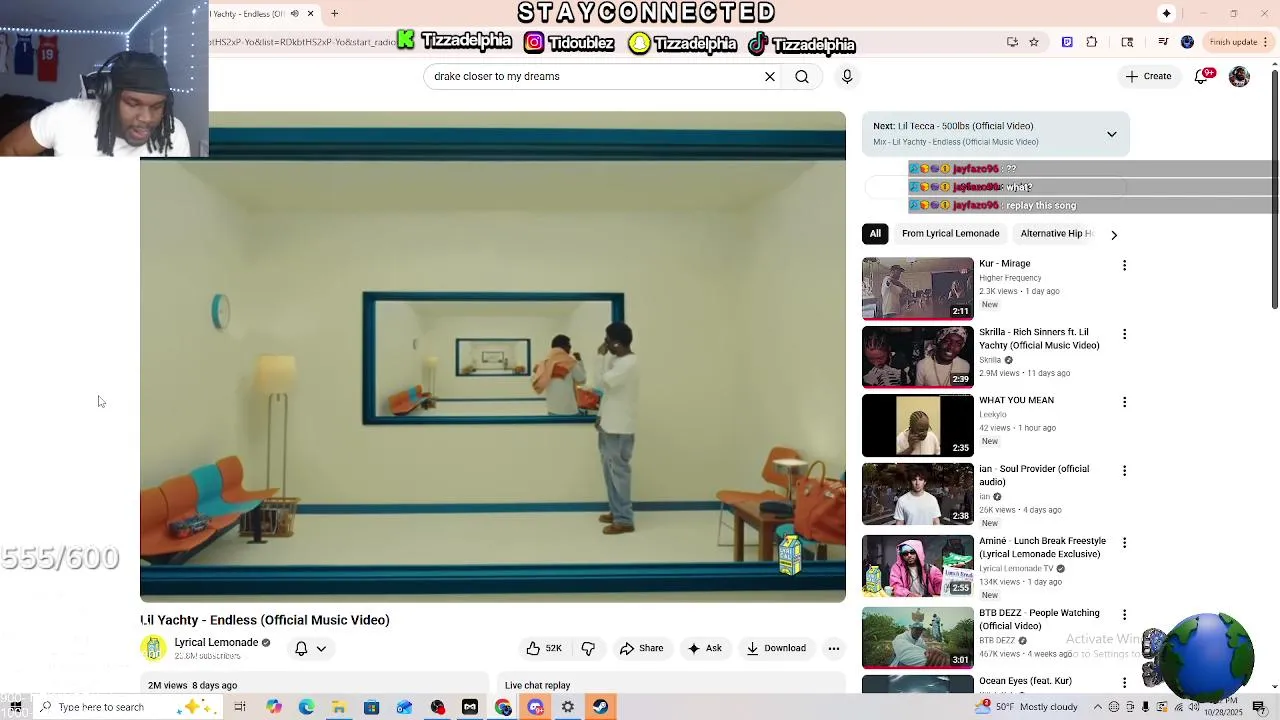Bookmark this page with the star icon
Screen dimensions: 1280x720
tap(1034, 42)
